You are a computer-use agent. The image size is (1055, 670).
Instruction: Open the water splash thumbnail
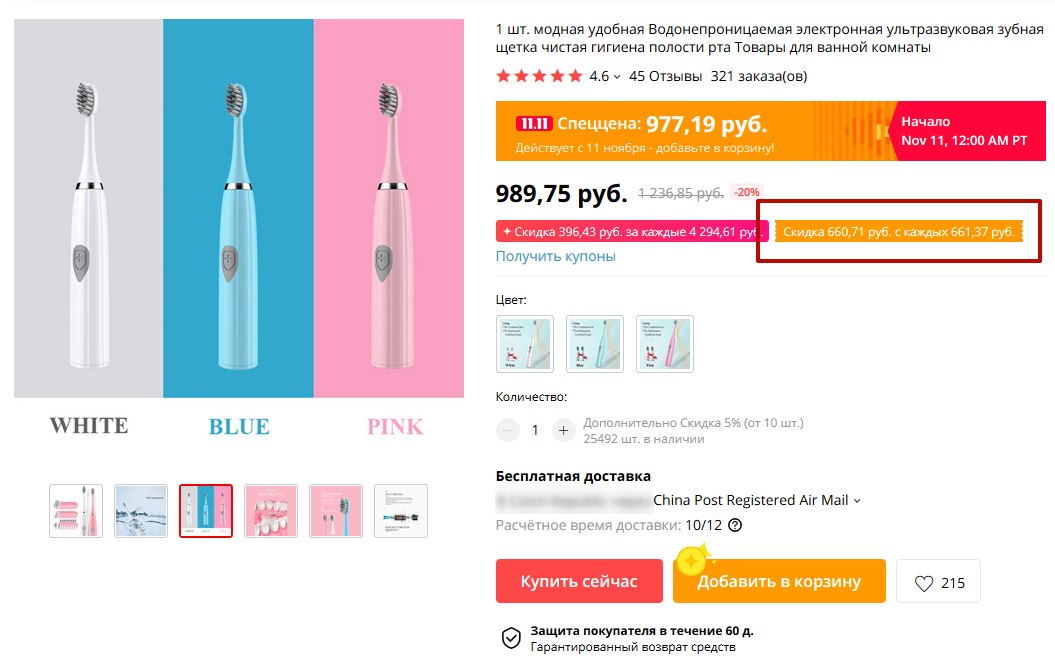[141, 511]
